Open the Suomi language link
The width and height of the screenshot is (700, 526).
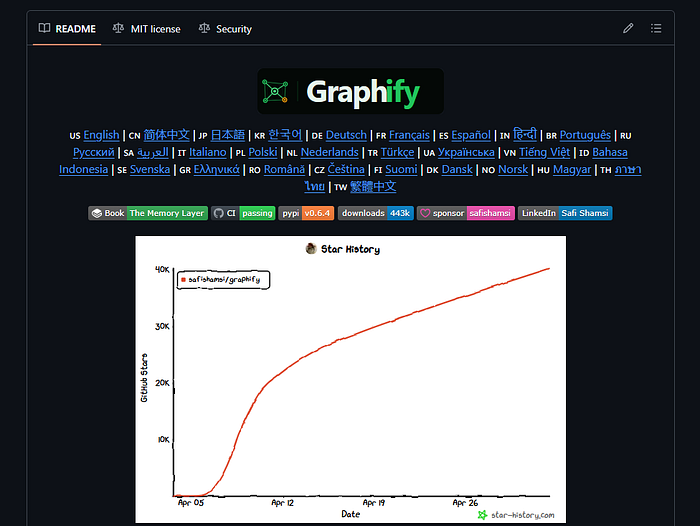401,170
